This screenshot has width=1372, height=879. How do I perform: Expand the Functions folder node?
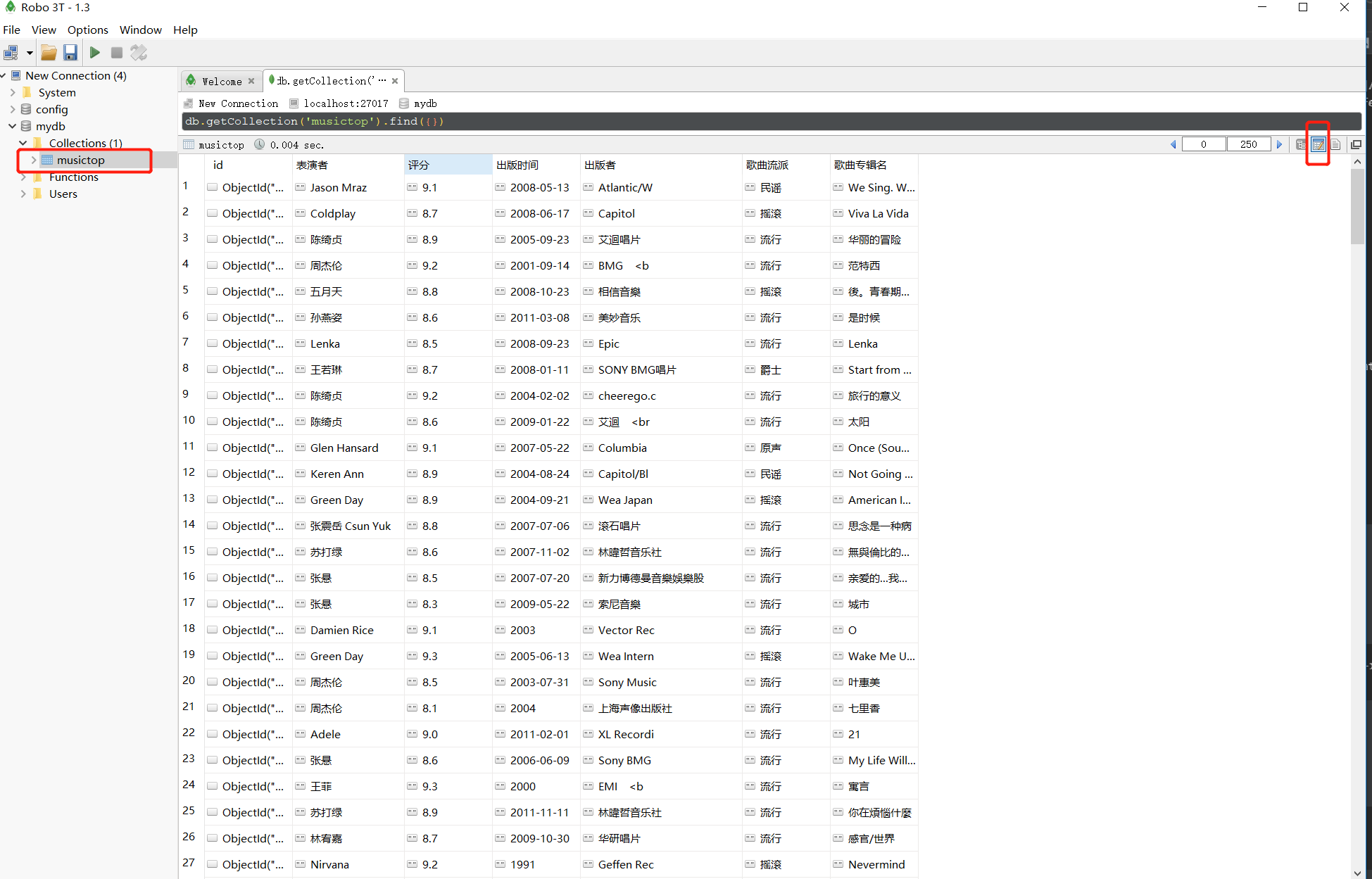coord(23,177)
